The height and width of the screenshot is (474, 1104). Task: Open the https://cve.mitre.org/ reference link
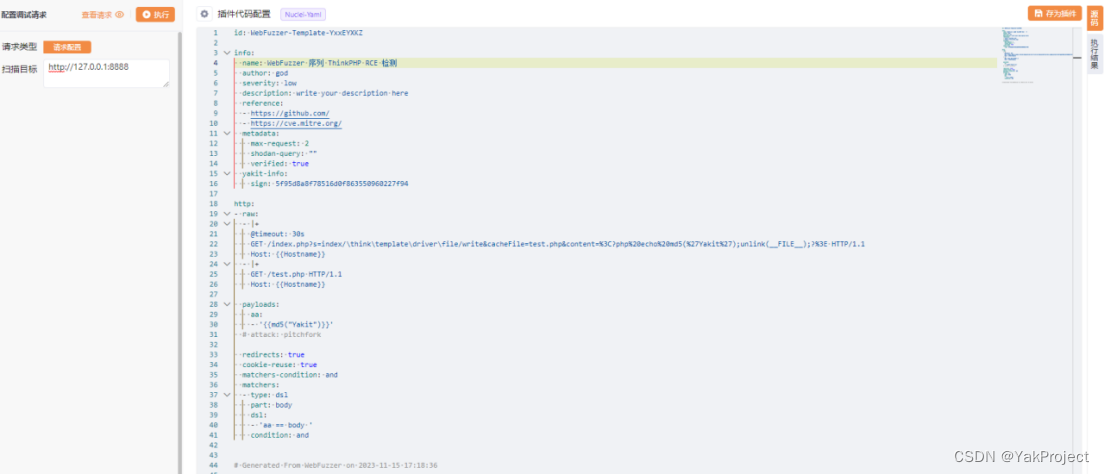coord(296,123)
